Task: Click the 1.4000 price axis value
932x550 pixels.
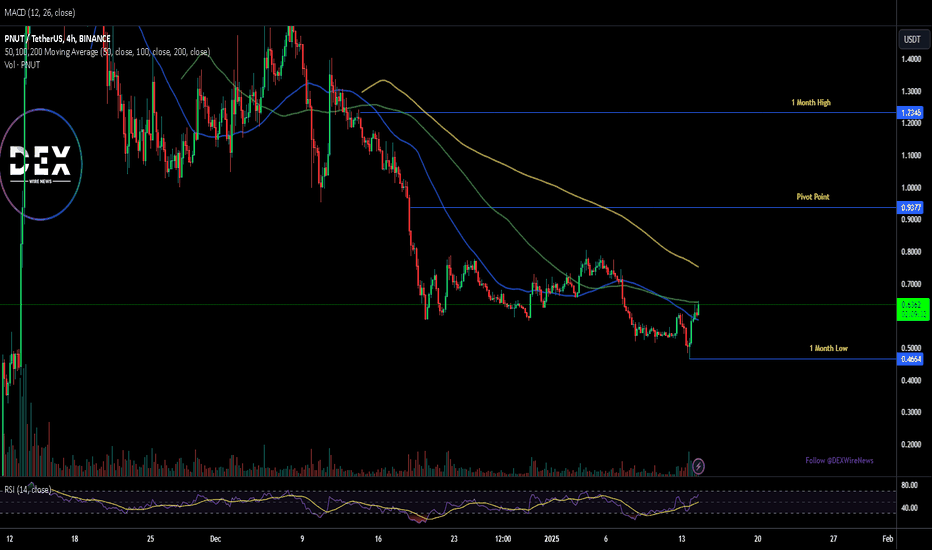Action: coord(911,59)
